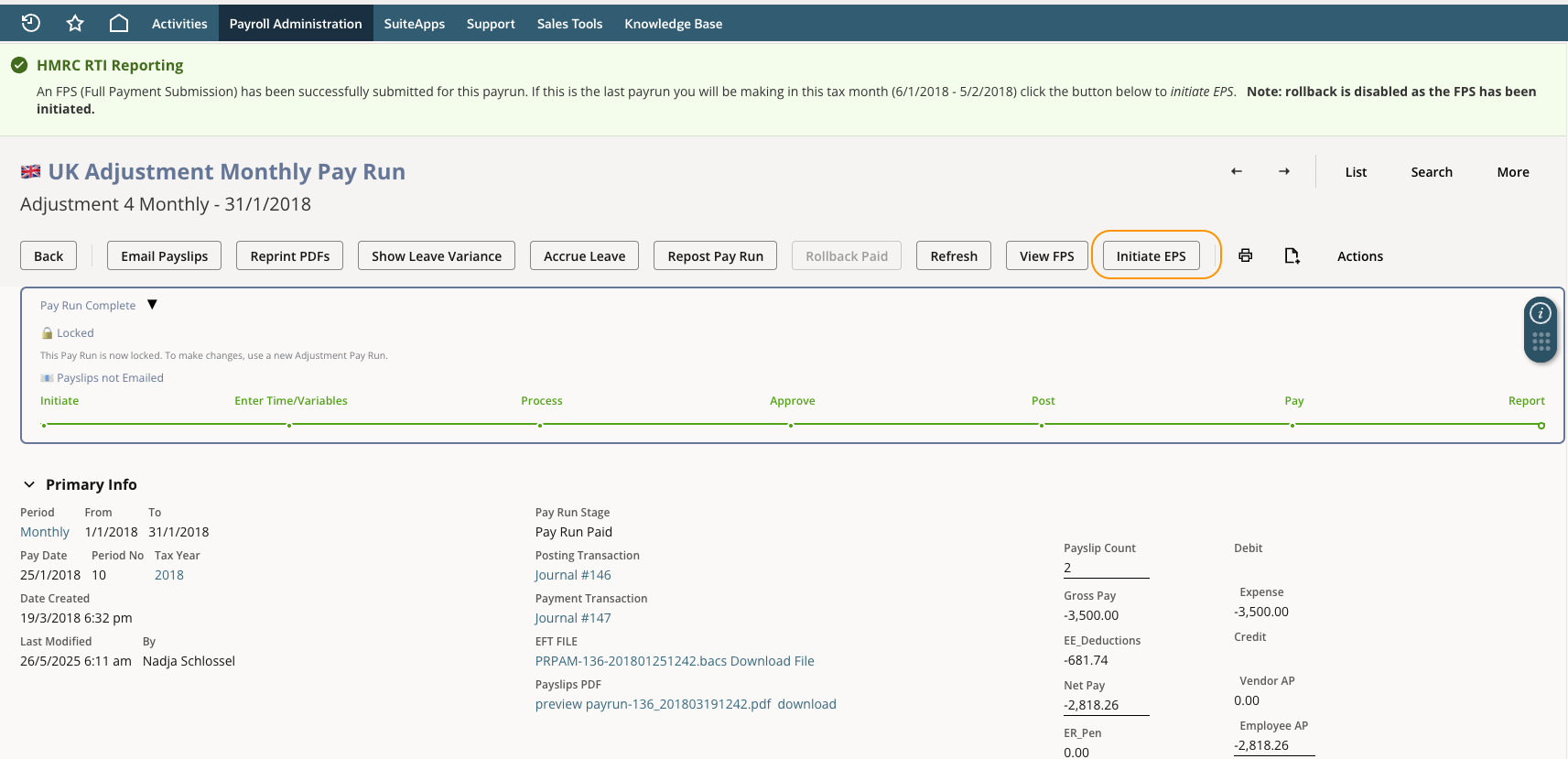This screenshot has height=759, width=1568.
Task: Open the More menu
Action: pyautogui.click(x=1513, y=172)
